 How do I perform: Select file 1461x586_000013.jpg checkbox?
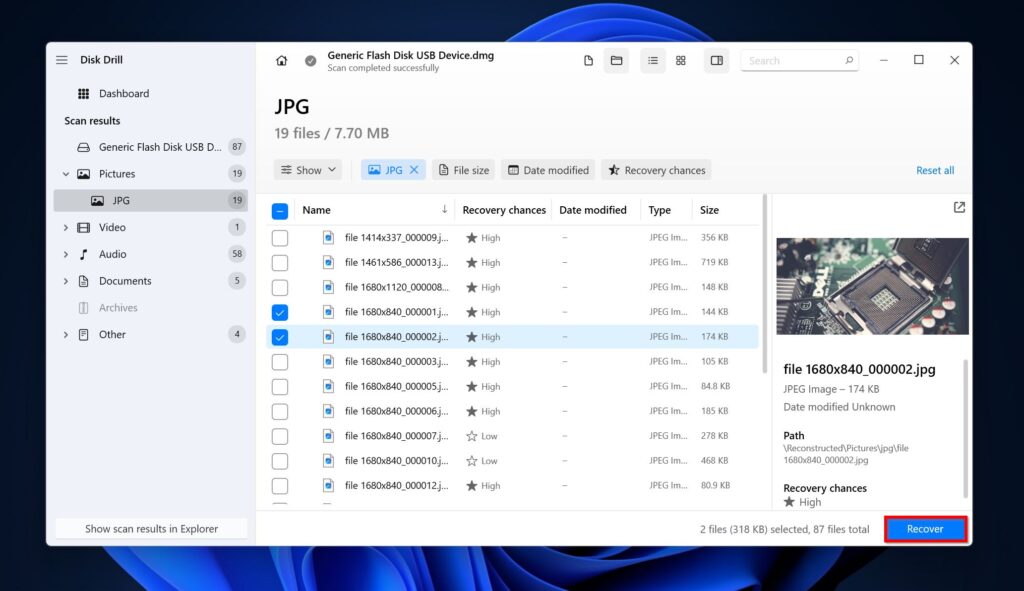pos(280,262)
